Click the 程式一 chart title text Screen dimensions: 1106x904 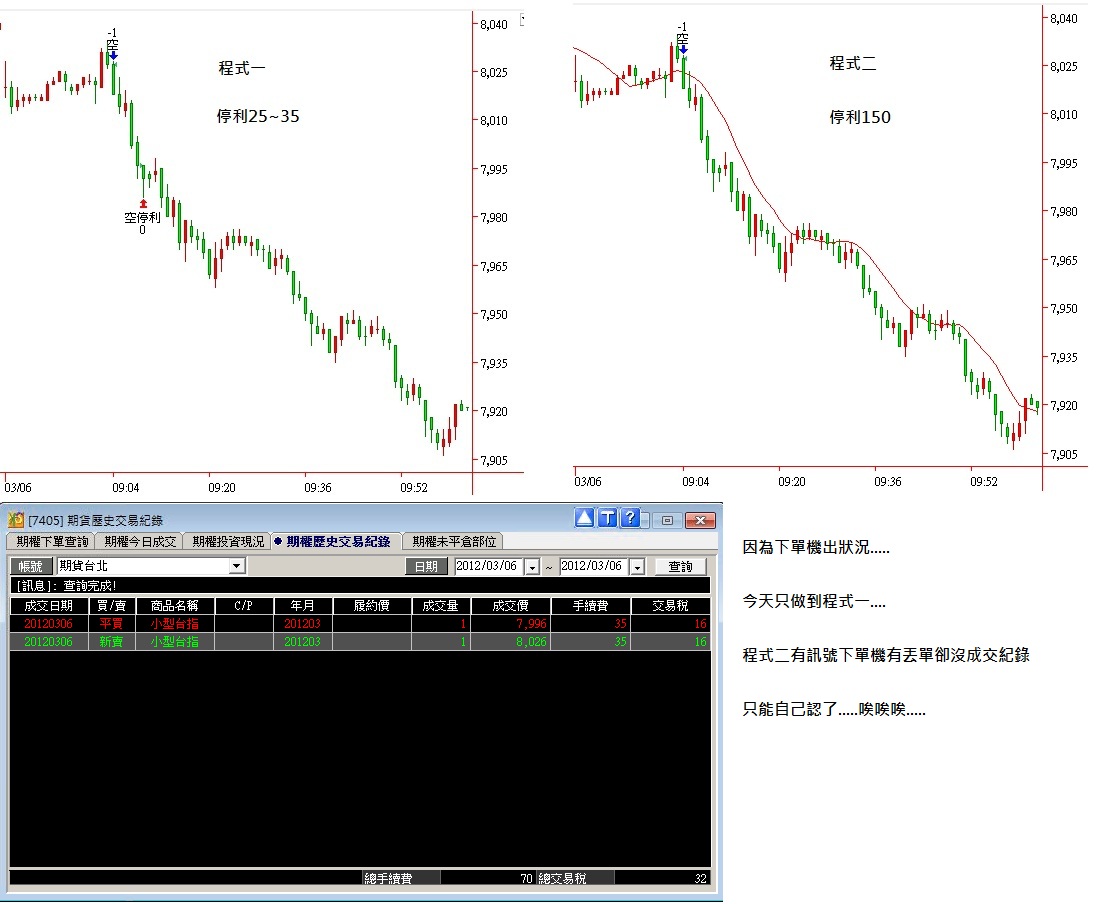(x=242, y=68)
